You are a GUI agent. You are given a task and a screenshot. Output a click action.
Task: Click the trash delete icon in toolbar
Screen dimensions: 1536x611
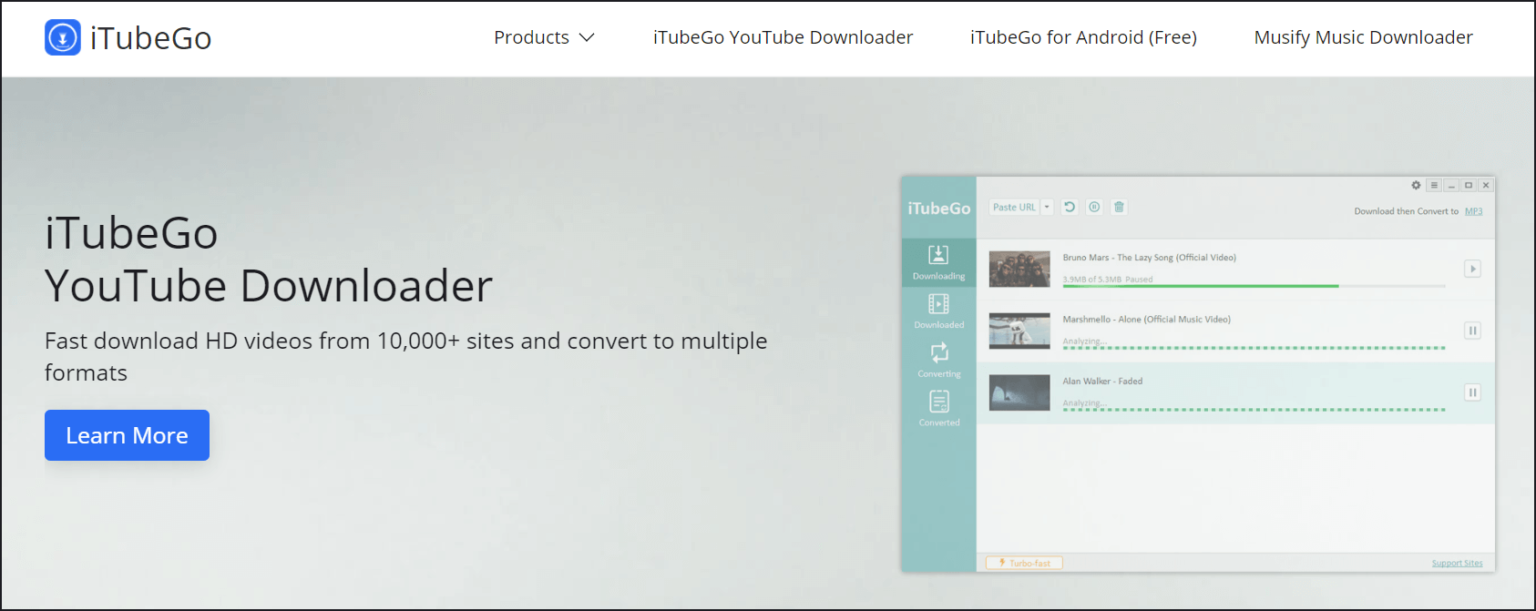pyautogui.click(x=1119, y=207)
